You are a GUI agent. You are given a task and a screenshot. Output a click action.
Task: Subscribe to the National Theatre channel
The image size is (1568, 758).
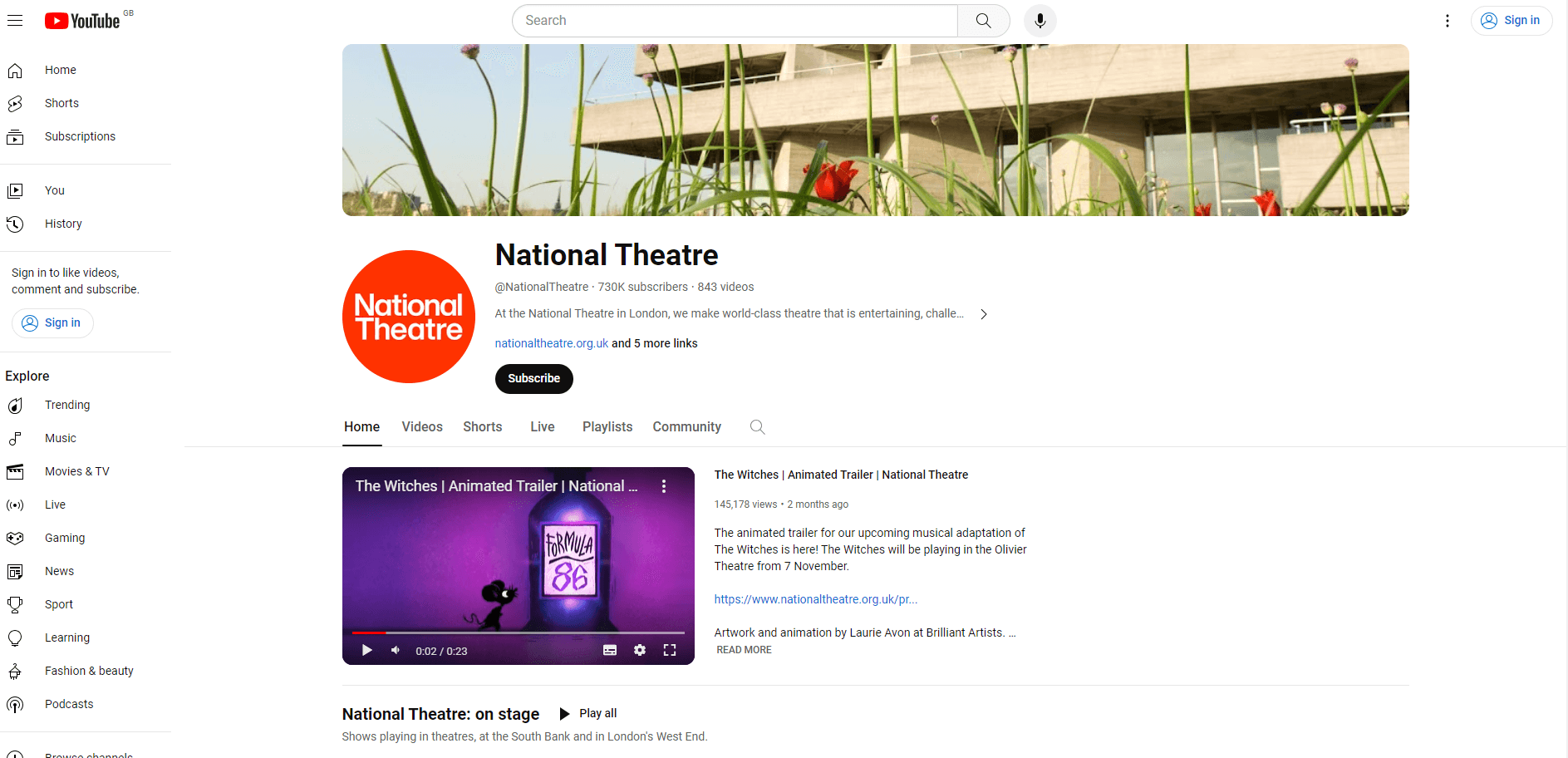[x=533, y=378]
